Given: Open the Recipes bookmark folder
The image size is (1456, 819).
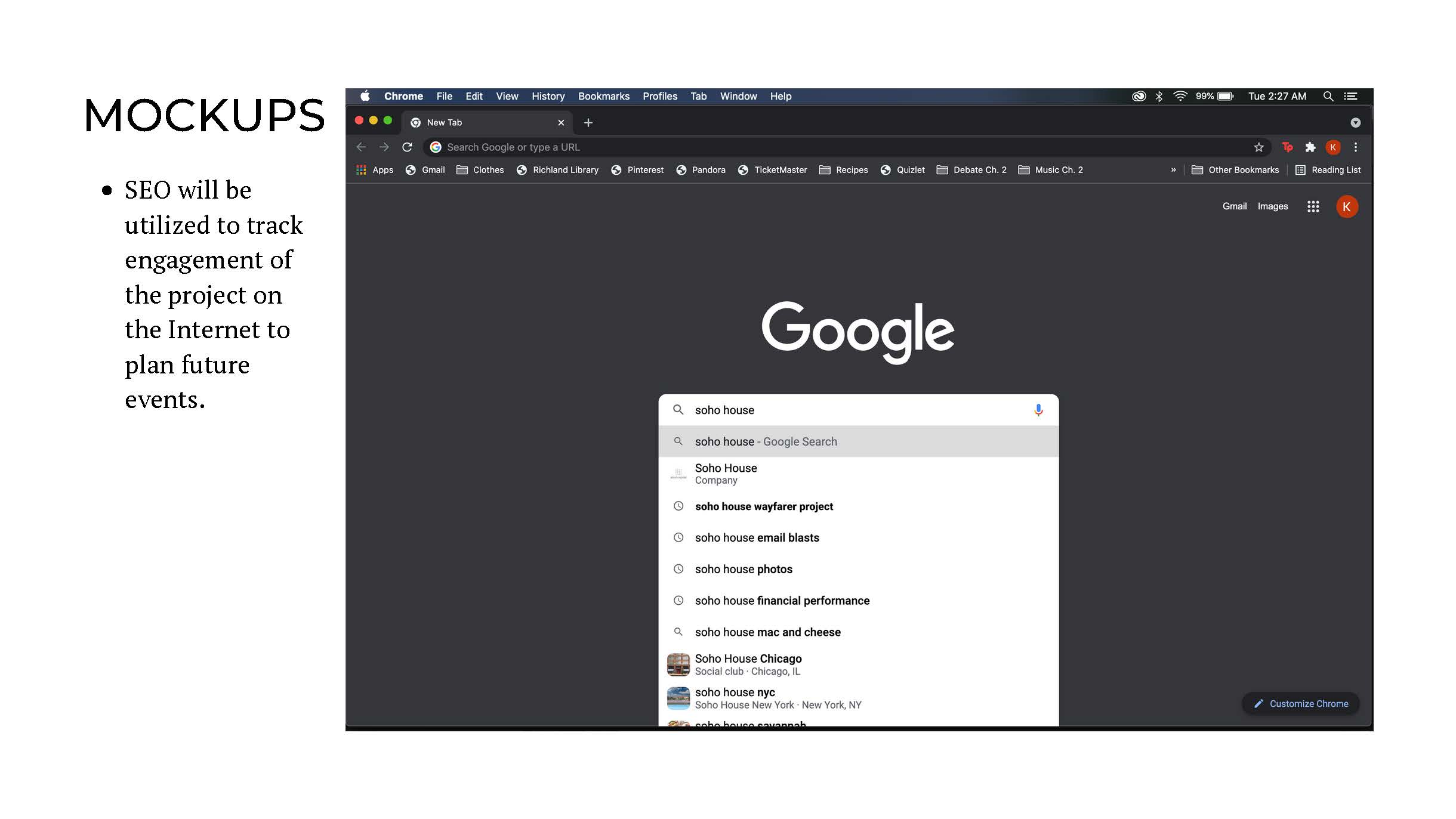Looking at the screenshot, I should coord(843,170).
